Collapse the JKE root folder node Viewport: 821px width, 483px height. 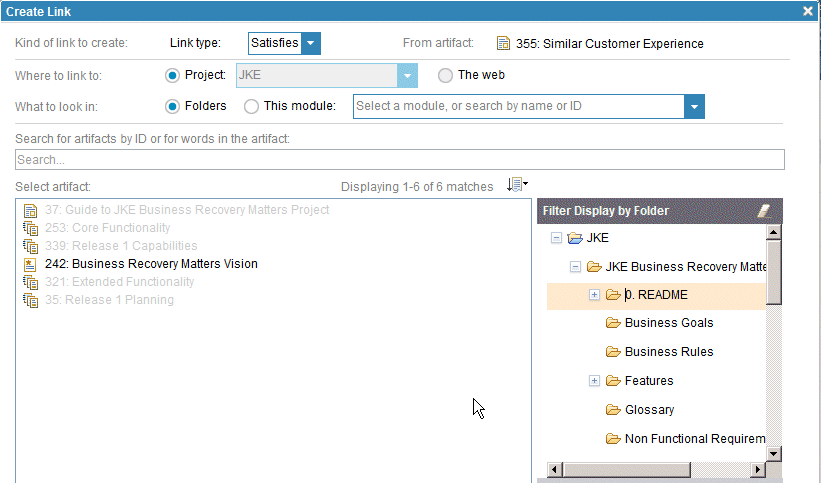click(x=557, y=238)
